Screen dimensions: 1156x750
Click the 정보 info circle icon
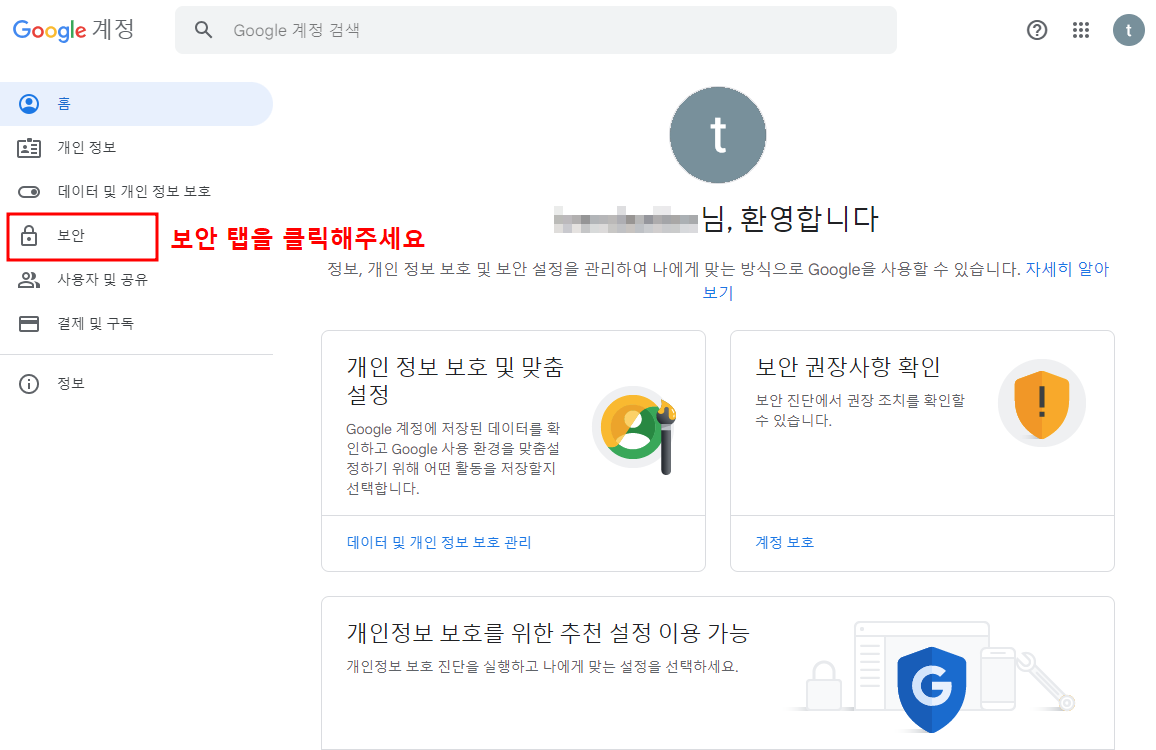pos(29,384)
